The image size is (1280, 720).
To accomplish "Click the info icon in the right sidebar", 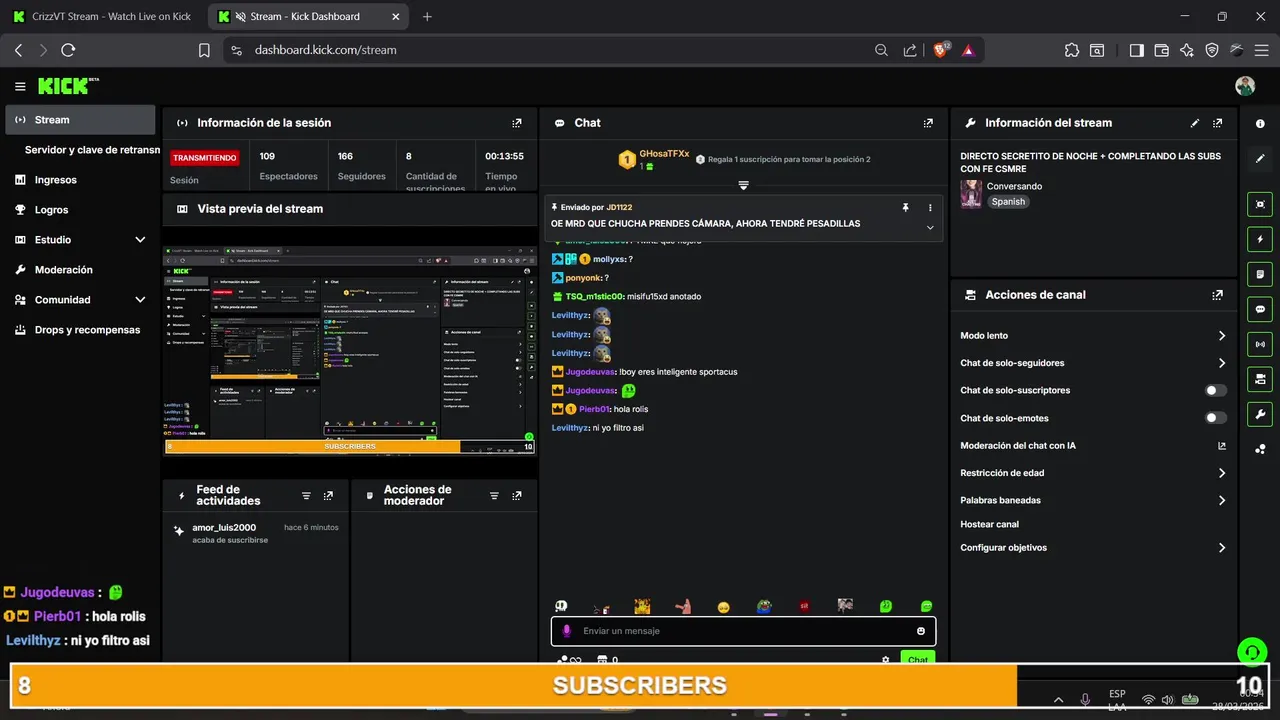I will point(1260,123).
